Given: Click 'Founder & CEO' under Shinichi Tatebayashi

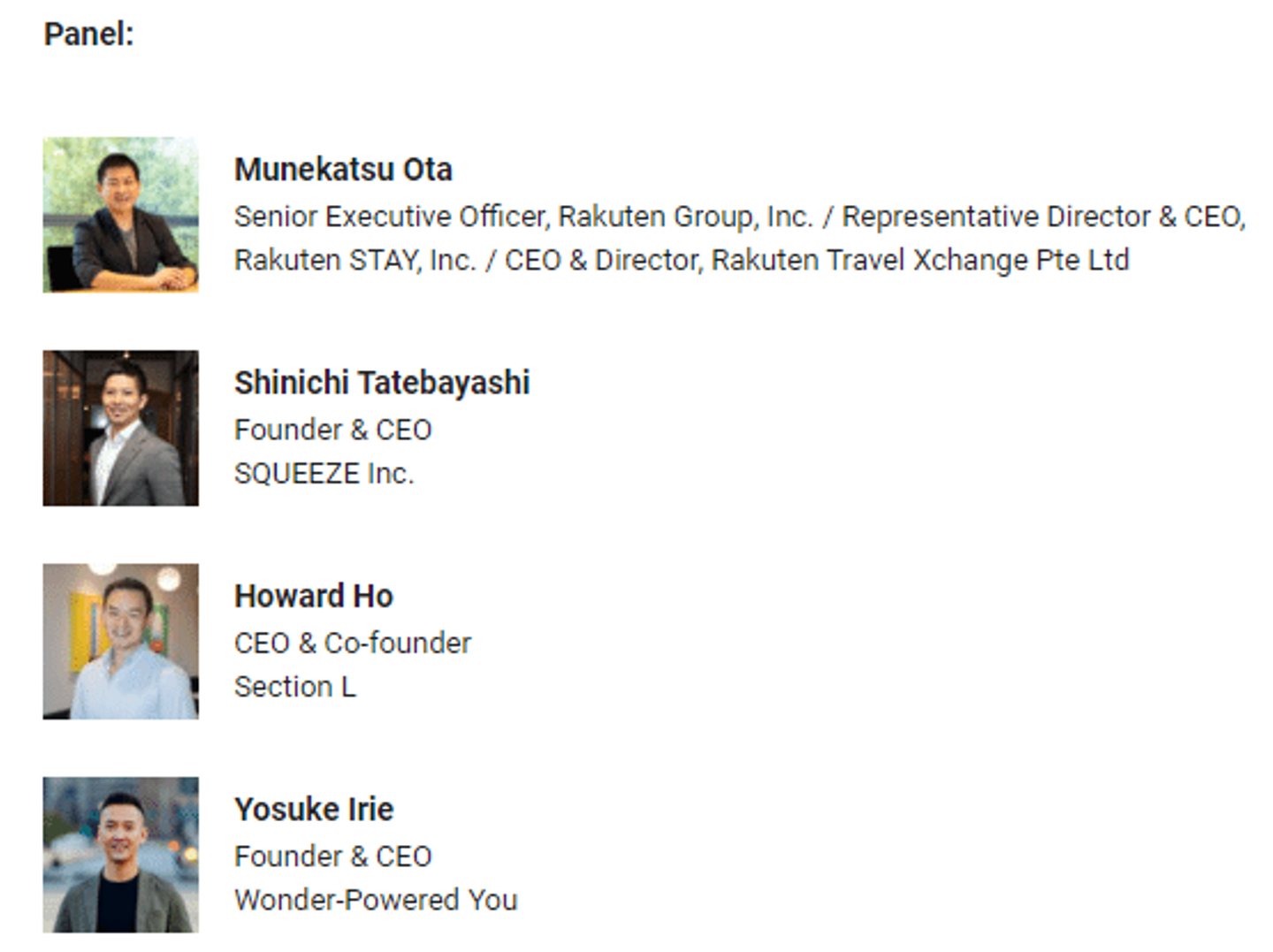Looking at the screenshot, I should (x=333, y=430).
